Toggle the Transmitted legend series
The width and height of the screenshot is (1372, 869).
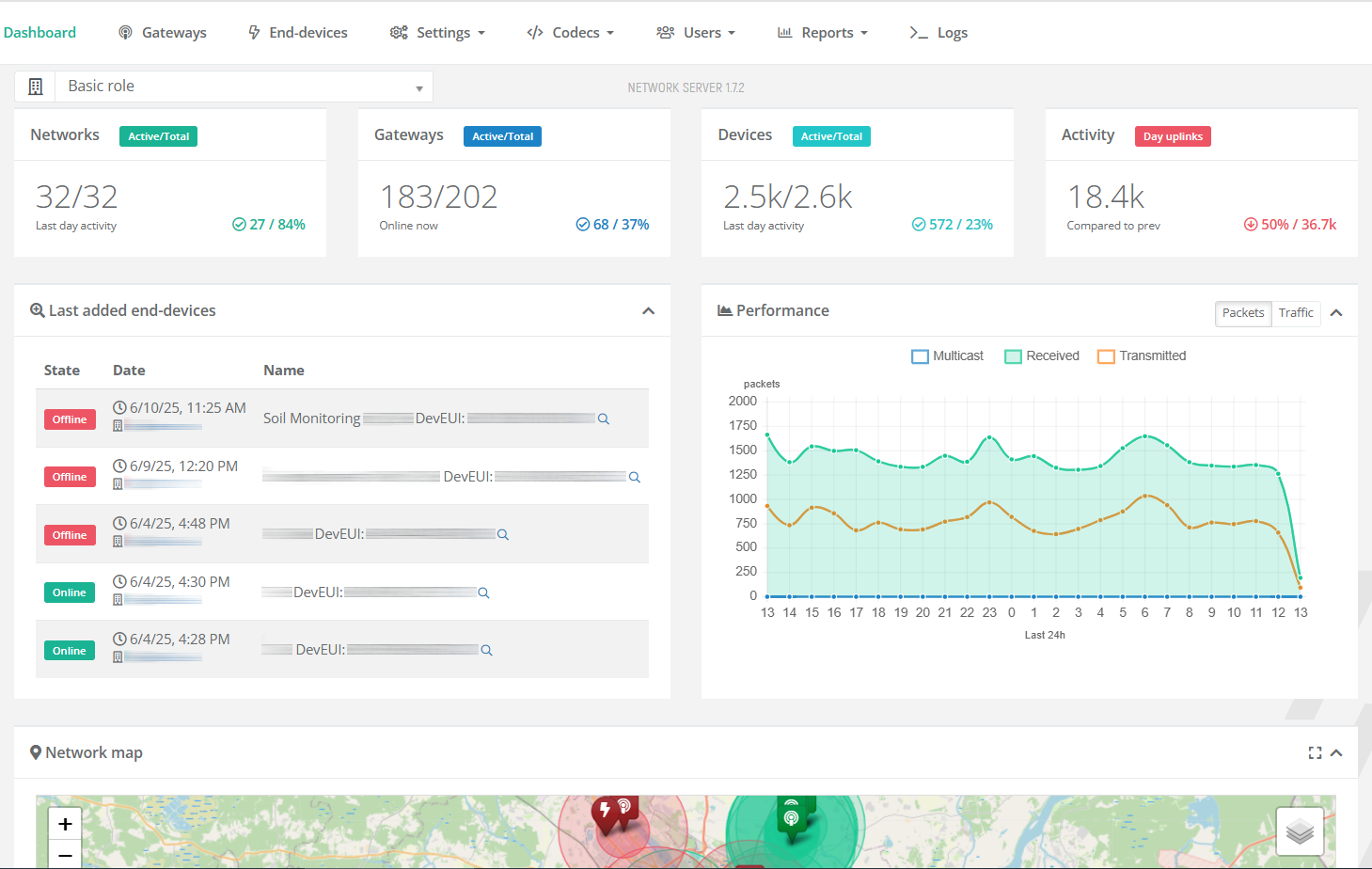pos(1142,355)
